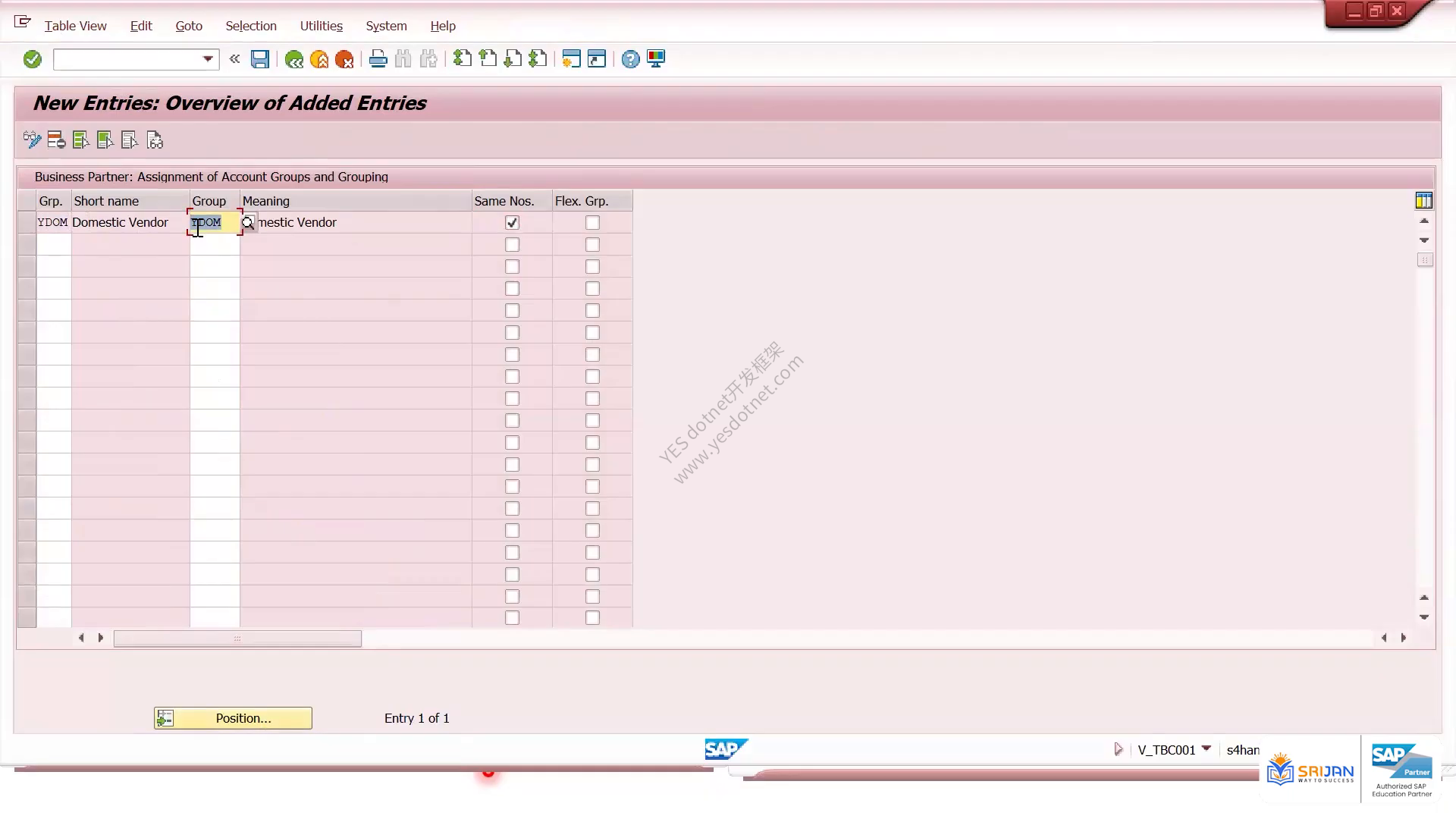Expand the V_TBC001 status bar dropdown
This screenshot has width=1456, height=819.
click(x=1207, y=749)
